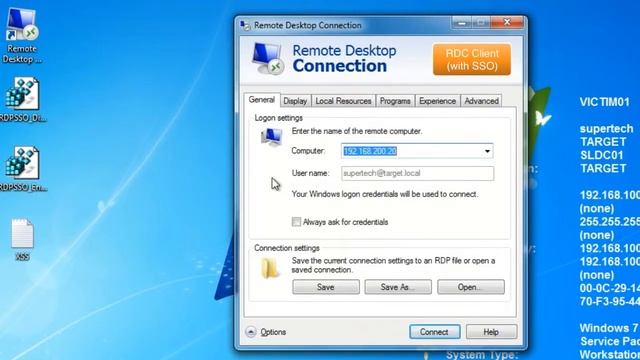Expand the Computer address dropdown list

[x=487, y=151]
